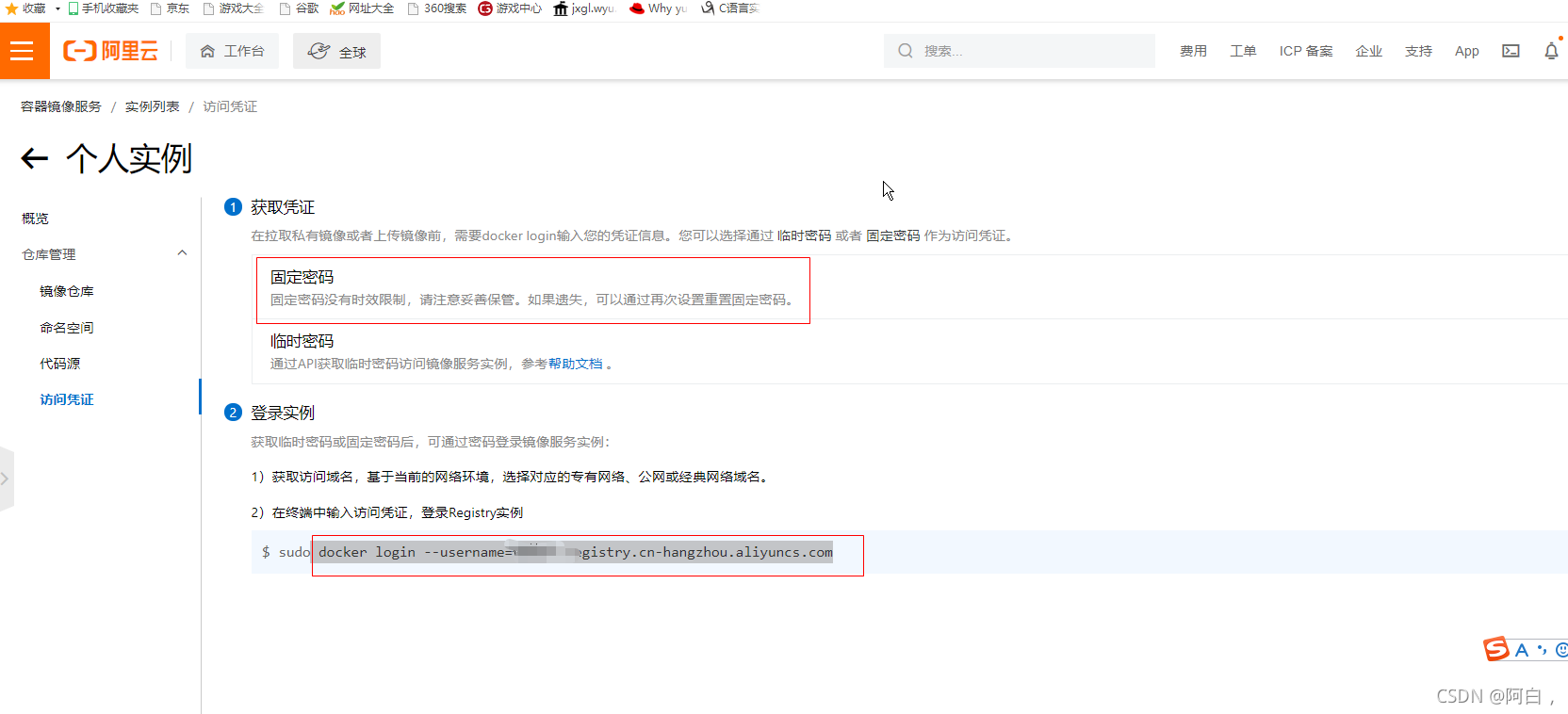Click the 固定密码 bold link in description
The image size is (1568, 714).
[893, 235]
